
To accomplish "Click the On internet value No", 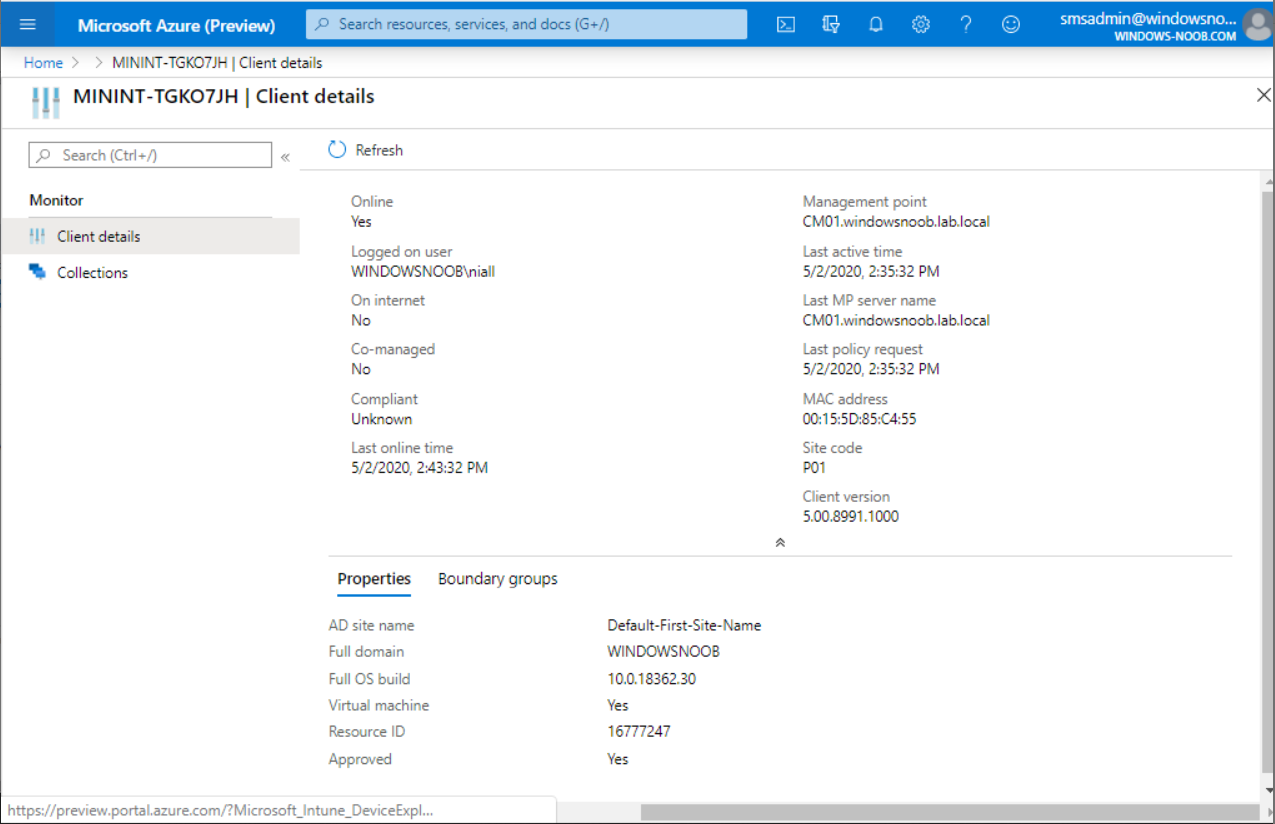I will pyautogui.click(x=361, y=321).
